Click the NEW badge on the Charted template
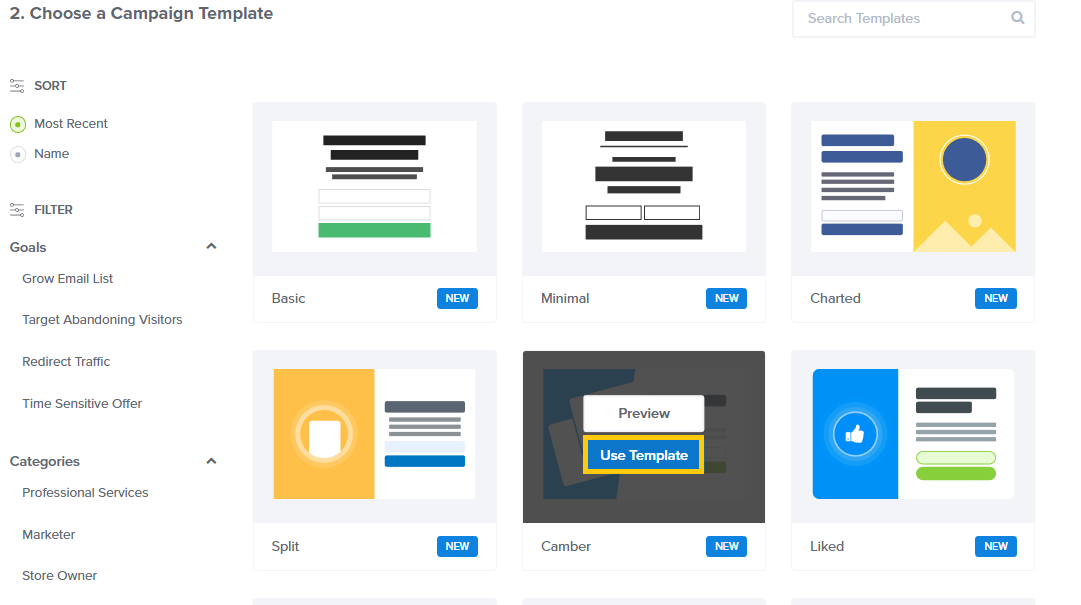This screenshot has width=1081, height=605. click(x=995, y=298)
